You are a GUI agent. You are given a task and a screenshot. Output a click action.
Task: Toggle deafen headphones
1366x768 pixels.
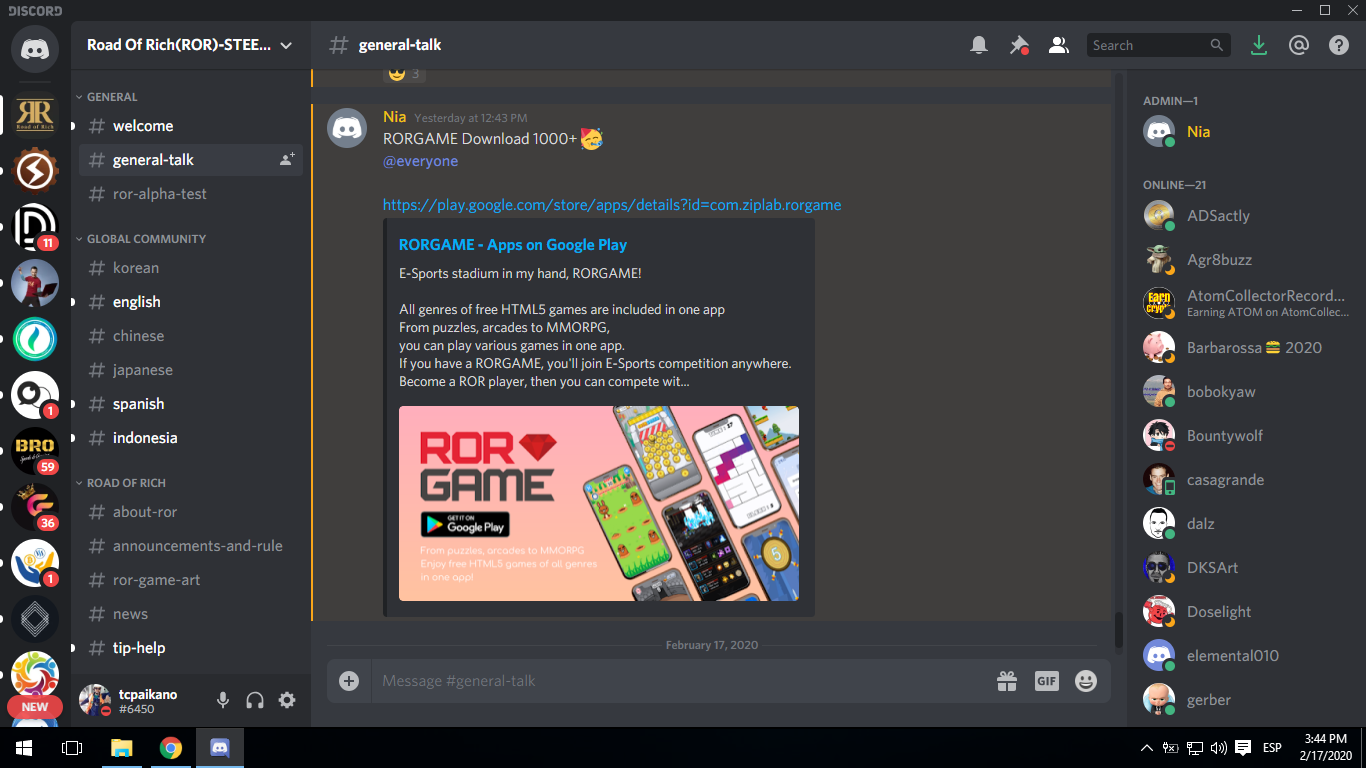255,700
